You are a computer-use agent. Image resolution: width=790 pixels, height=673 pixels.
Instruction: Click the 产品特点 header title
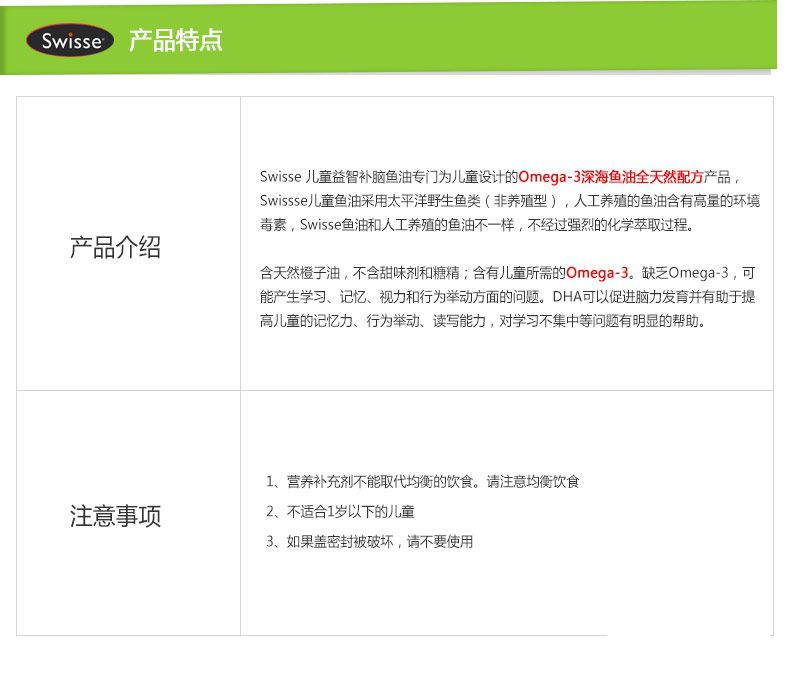pyautogui.click(x=175, y=41)
